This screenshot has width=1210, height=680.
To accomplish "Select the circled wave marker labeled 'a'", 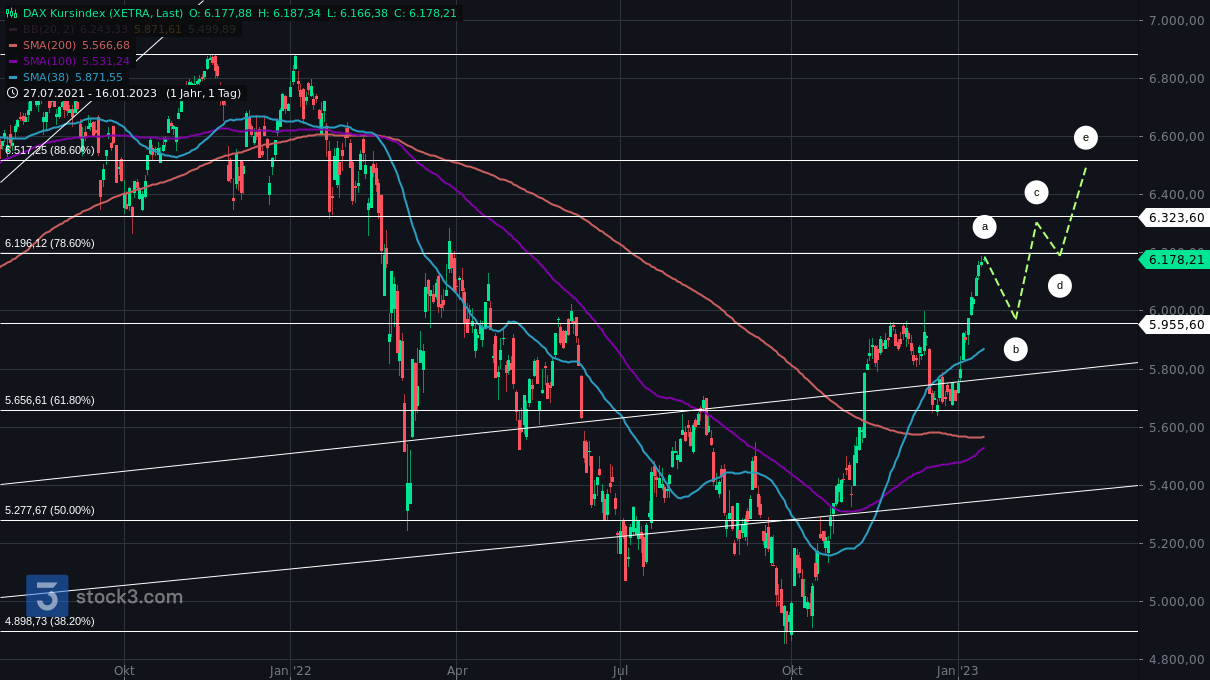I will [x=985, y=227].
